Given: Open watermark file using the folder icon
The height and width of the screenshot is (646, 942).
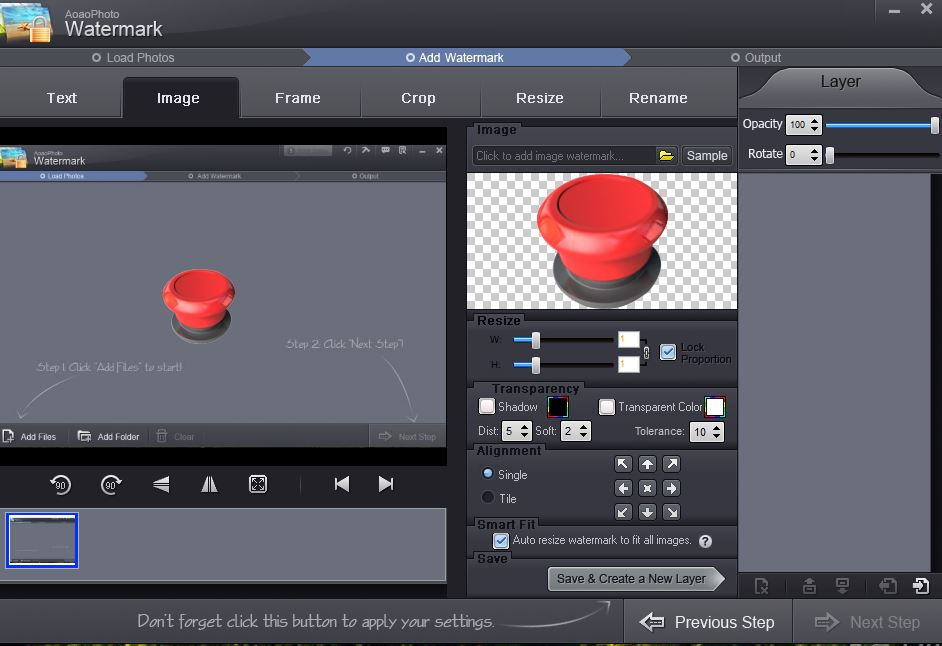Looking at the screenshot, I should click(x=666, y=156).
